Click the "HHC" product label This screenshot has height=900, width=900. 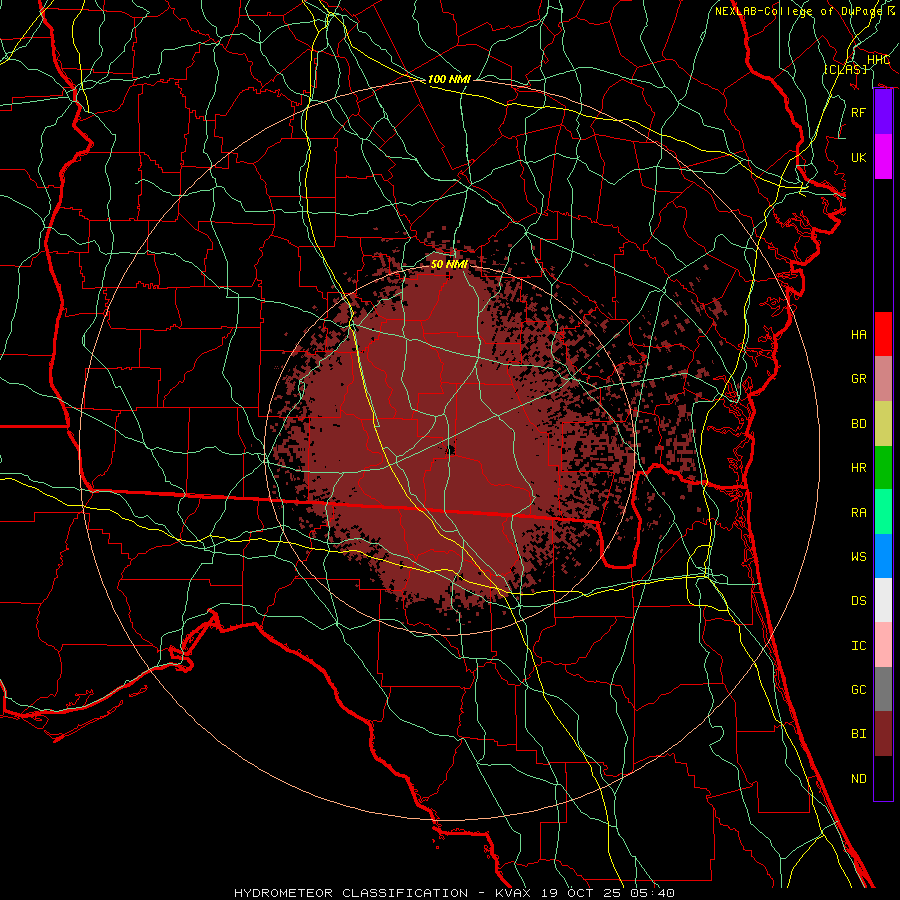click(878, 60)
